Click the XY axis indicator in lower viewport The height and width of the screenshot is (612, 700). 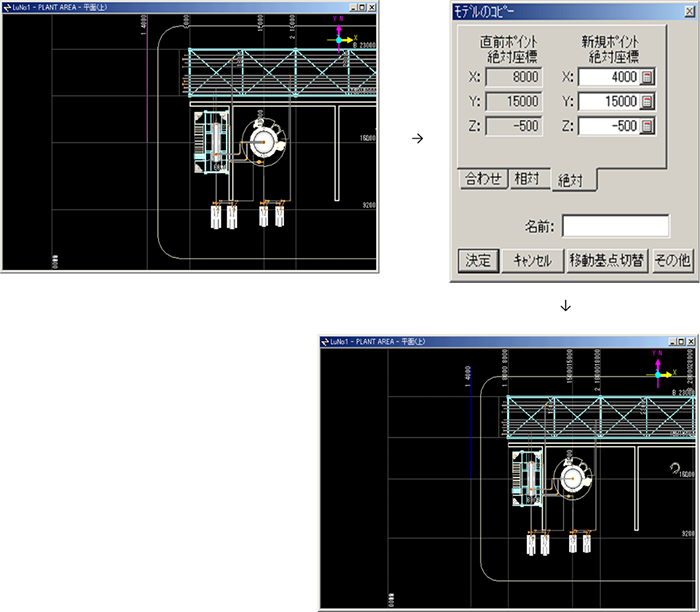coord(658,372)
